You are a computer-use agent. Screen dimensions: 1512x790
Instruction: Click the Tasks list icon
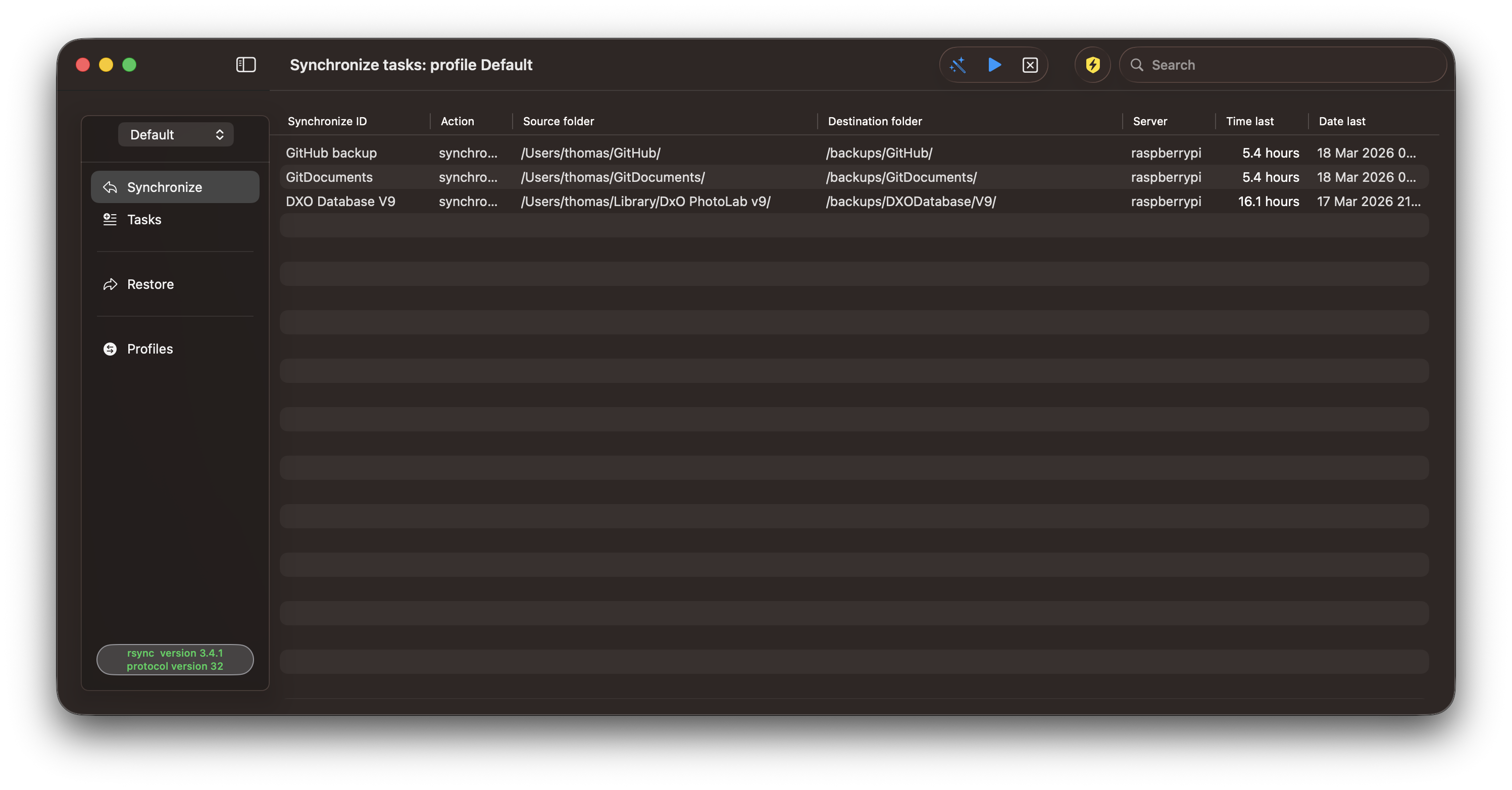(111, 220)
